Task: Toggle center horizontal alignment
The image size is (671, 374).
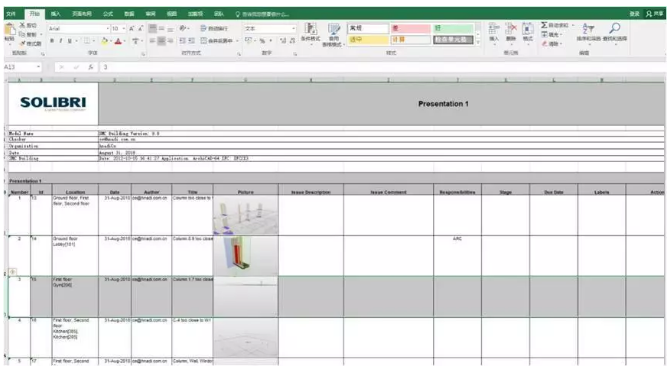Action: click(161, 41)
